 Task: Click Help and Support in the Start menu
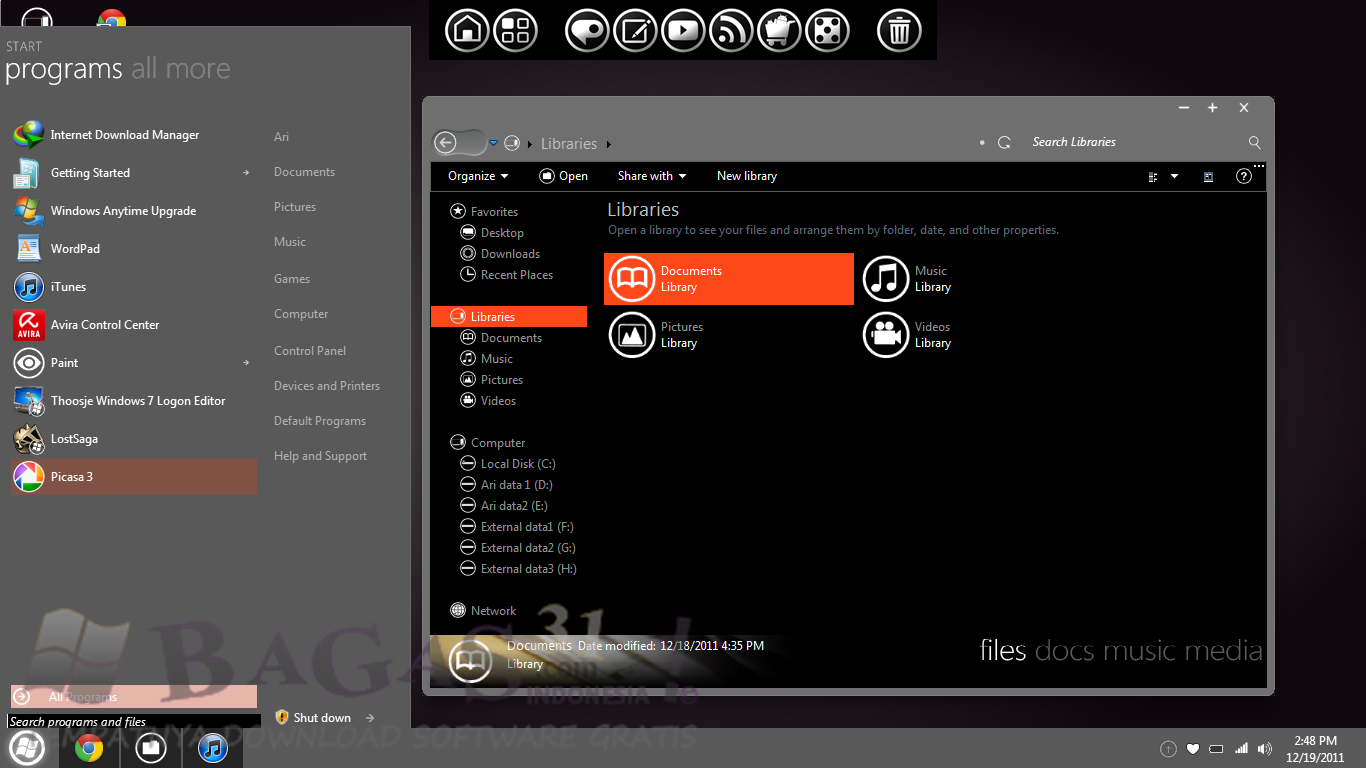click(x=320, y=455)
